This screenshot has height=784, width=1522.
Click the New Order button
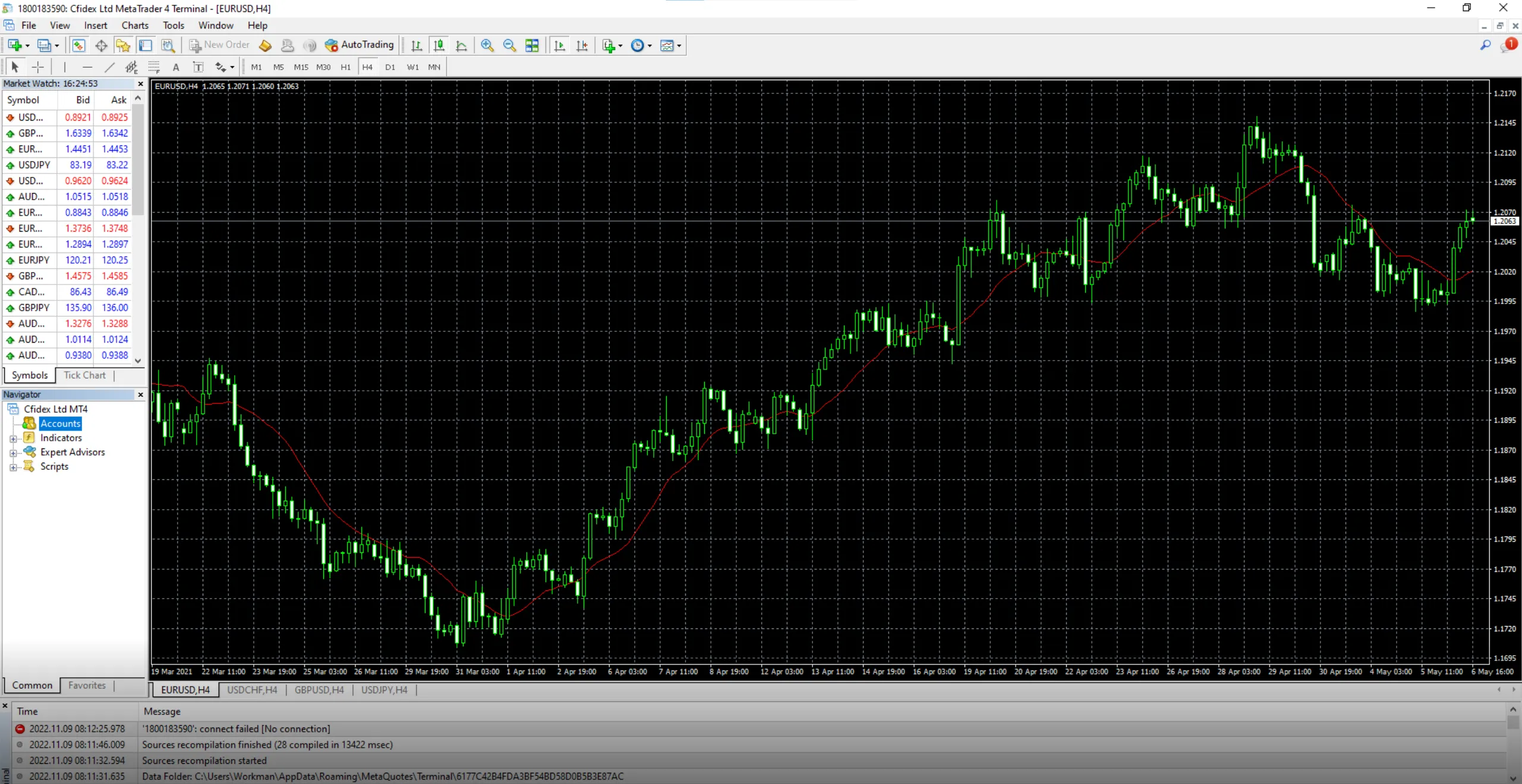point(219,45)
